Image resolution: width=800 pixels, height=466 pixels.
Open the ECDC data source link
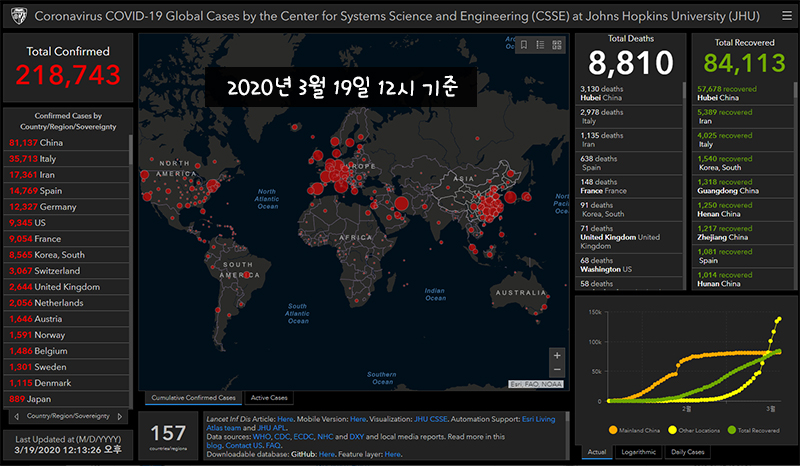pyautogui.click(x=304, y=437)
